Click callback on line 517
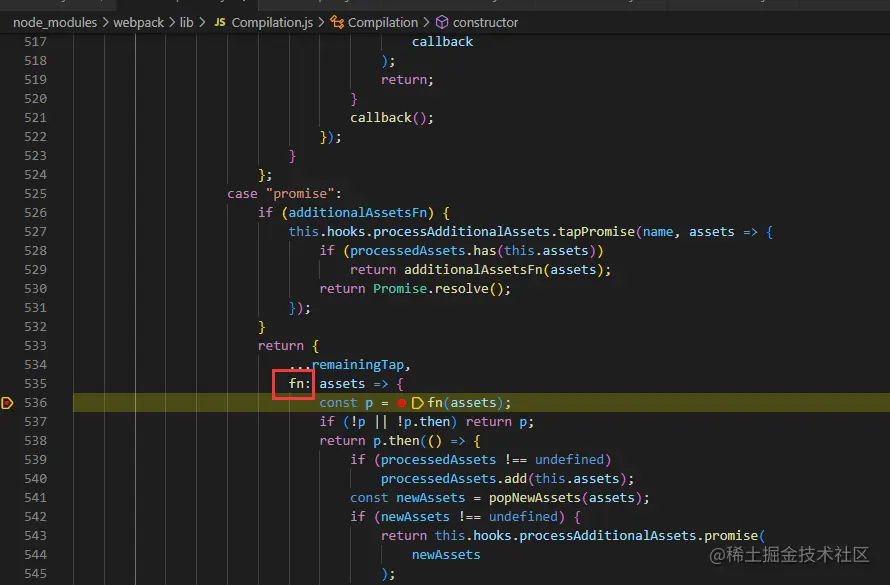The height and width of the screenshot is (585, 890). coord(442,42)
